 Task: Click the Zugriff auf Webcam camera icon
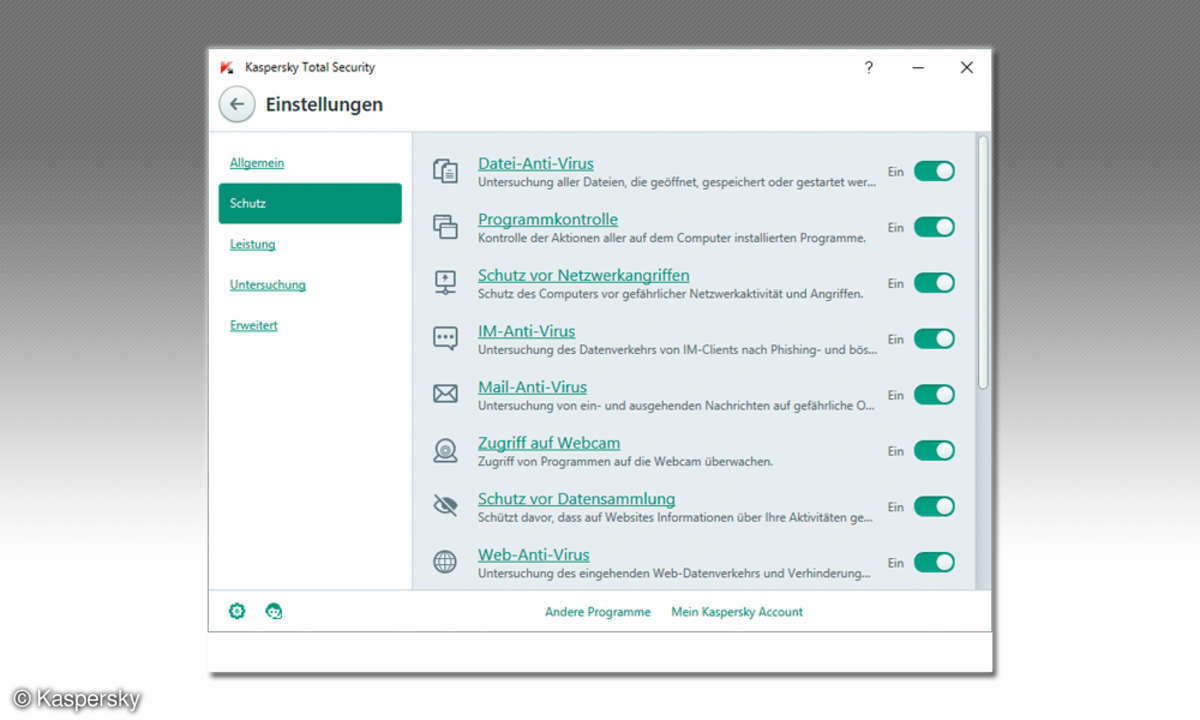pyautogui.click(x=445, y=451)
